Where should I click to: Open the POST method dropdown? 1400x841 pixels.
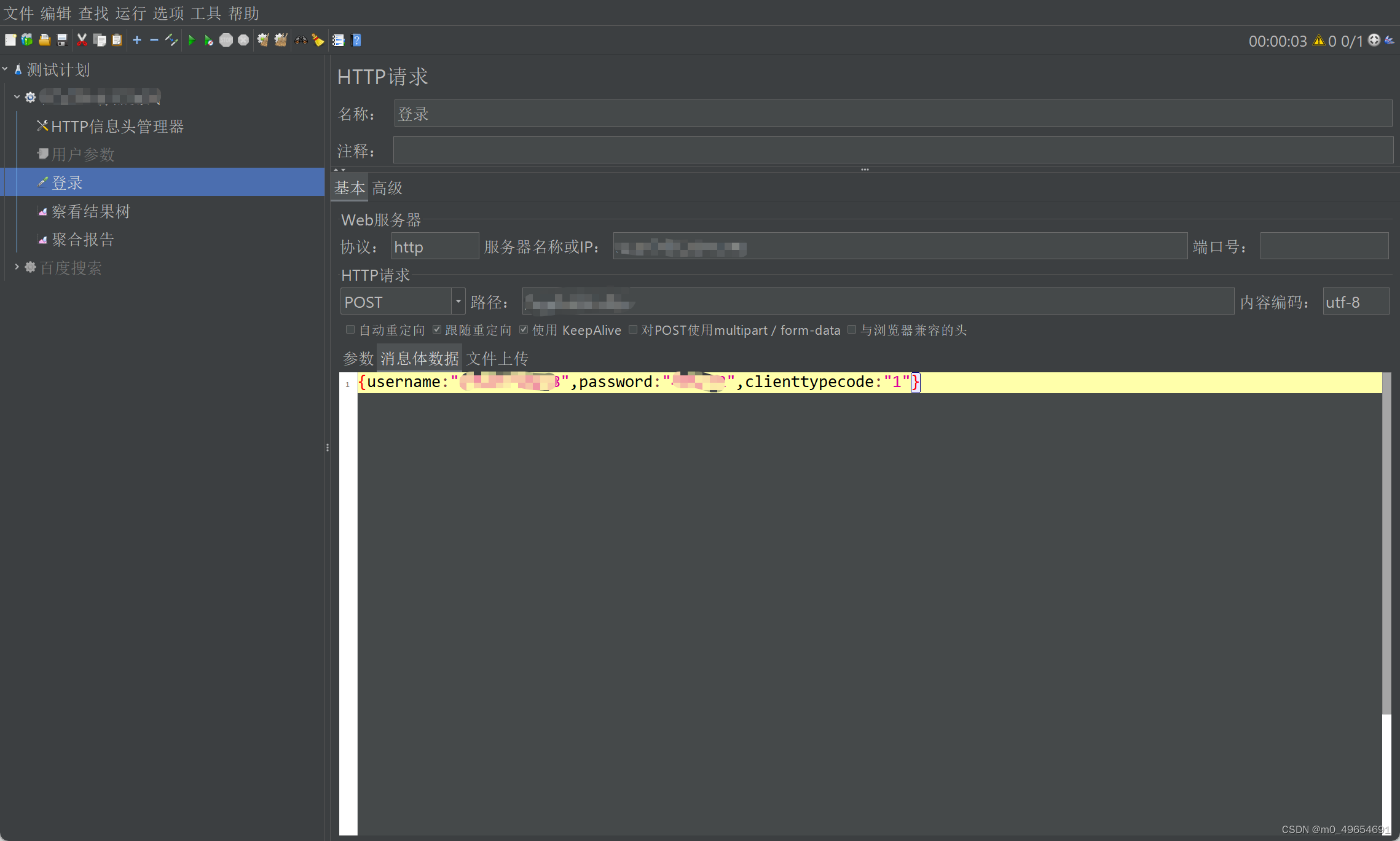pos(458,302)
